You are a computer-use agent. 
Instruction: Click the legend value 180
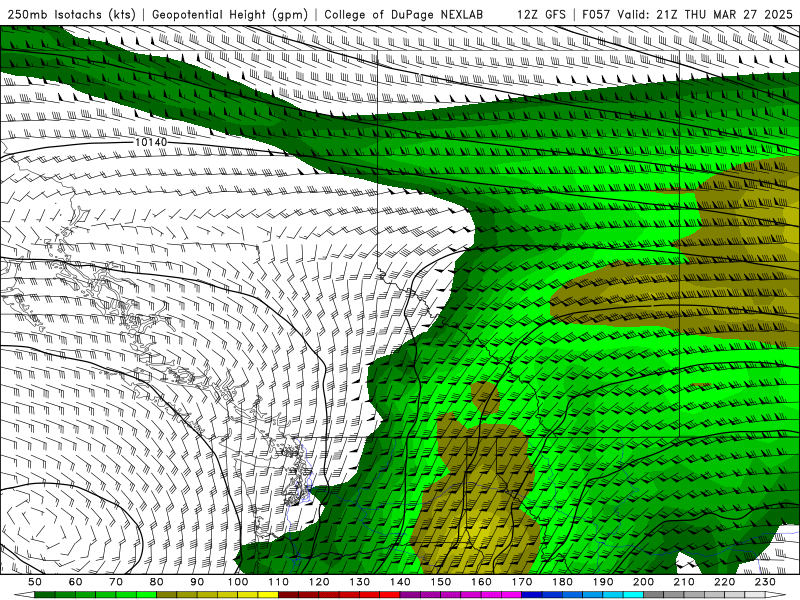click(562, 582)
